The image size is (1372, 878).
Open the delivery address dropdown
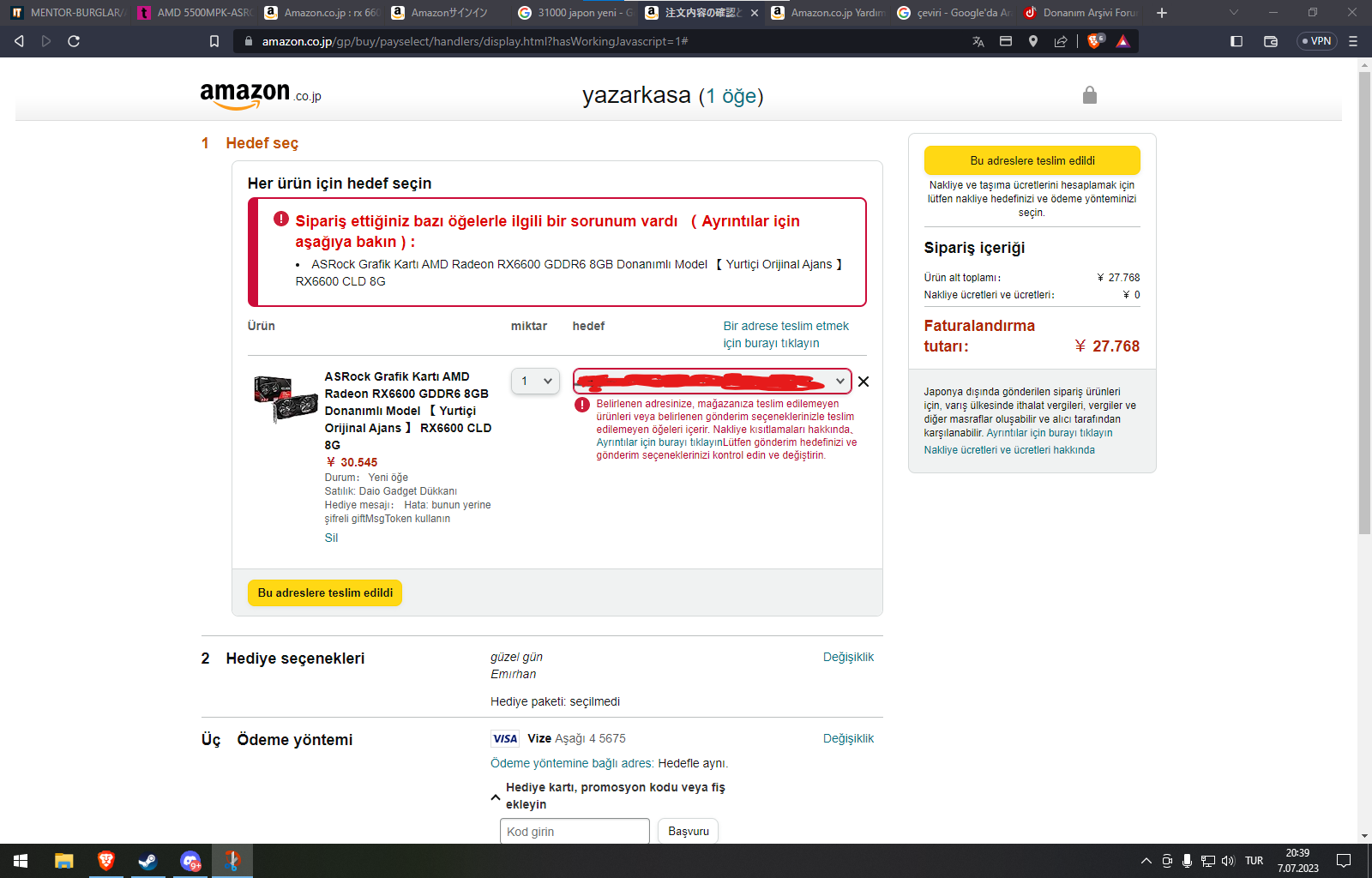pos(712,382)
